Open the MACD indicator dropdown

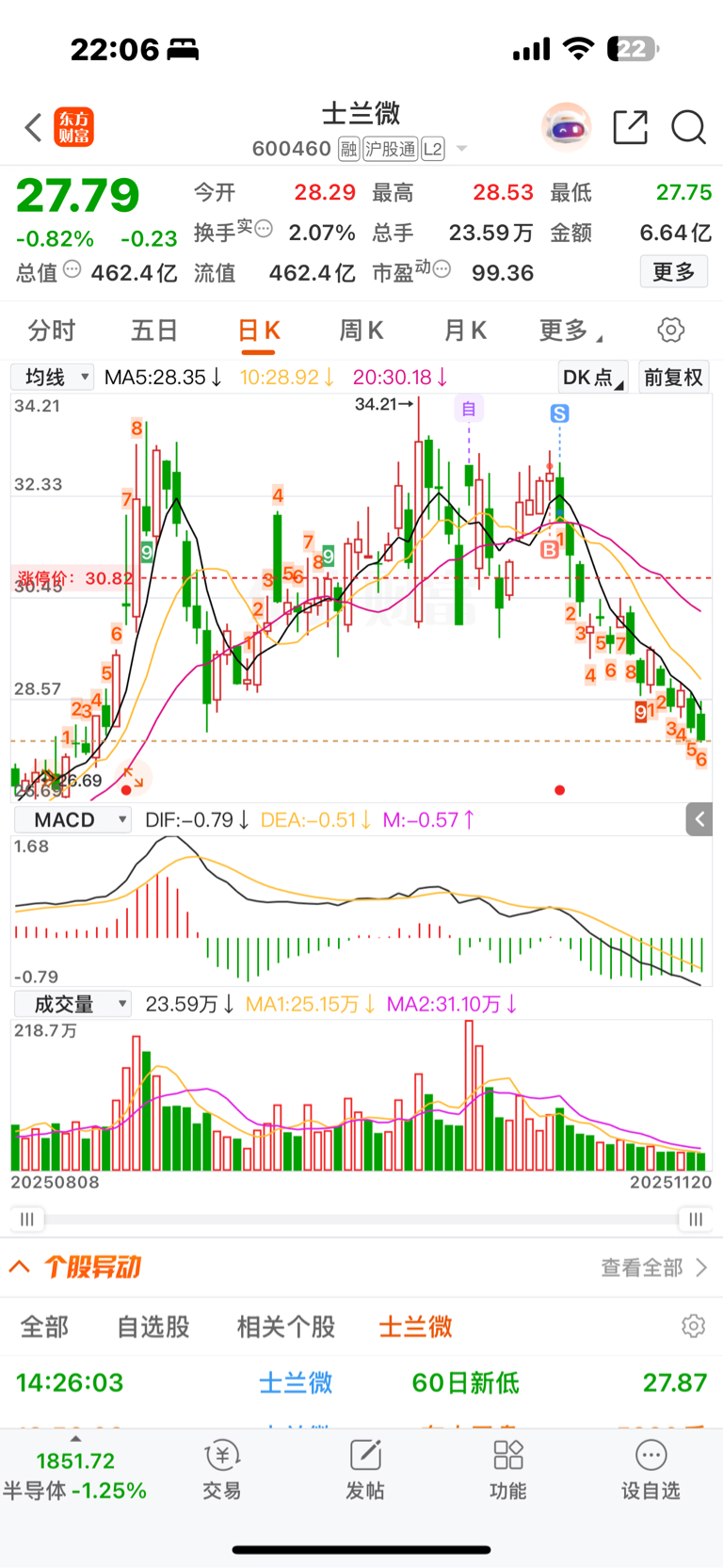[x=72, y=820]
